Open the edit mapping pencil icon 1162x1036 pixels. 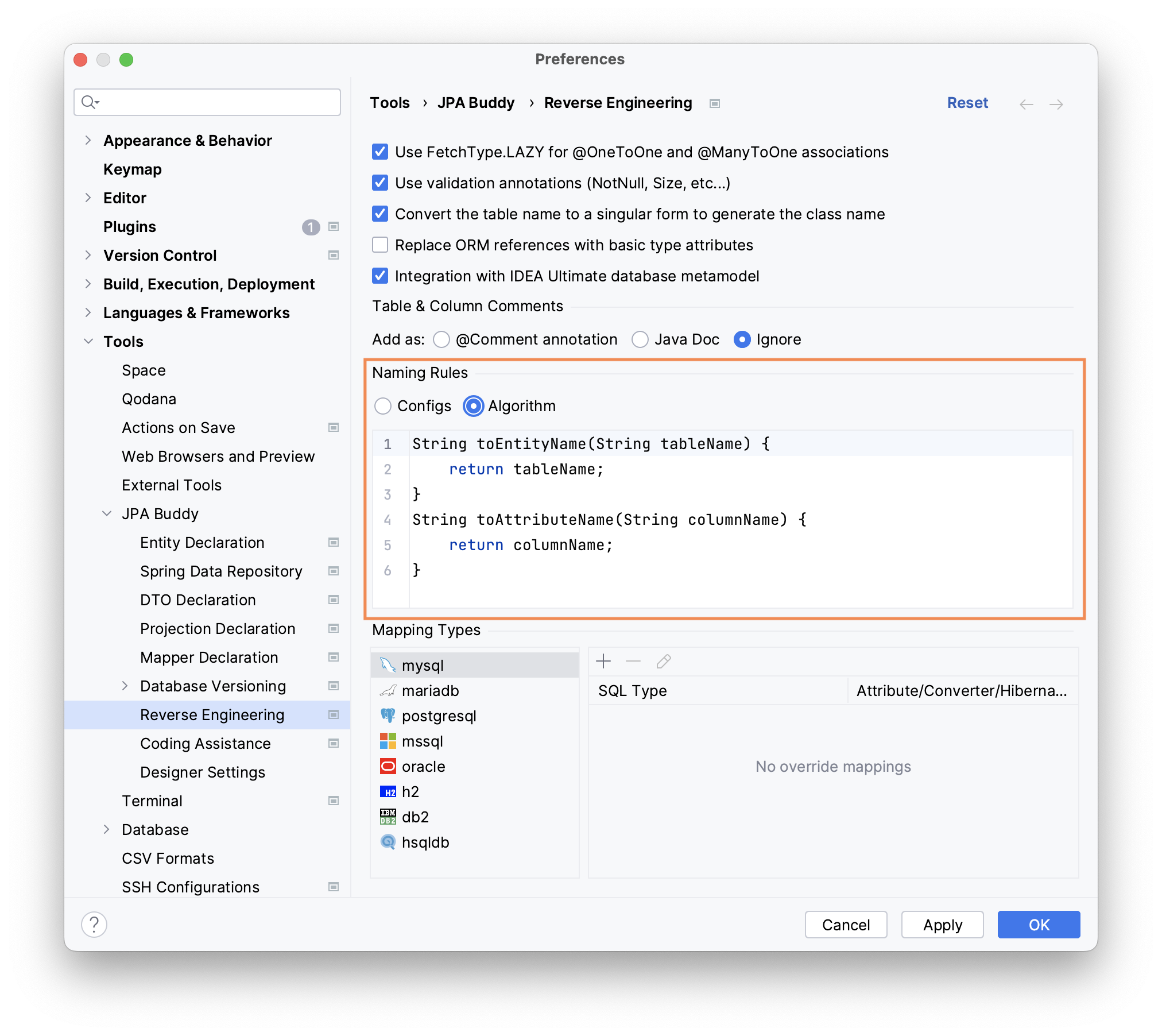pyautogui.click(x=663, y=661)
